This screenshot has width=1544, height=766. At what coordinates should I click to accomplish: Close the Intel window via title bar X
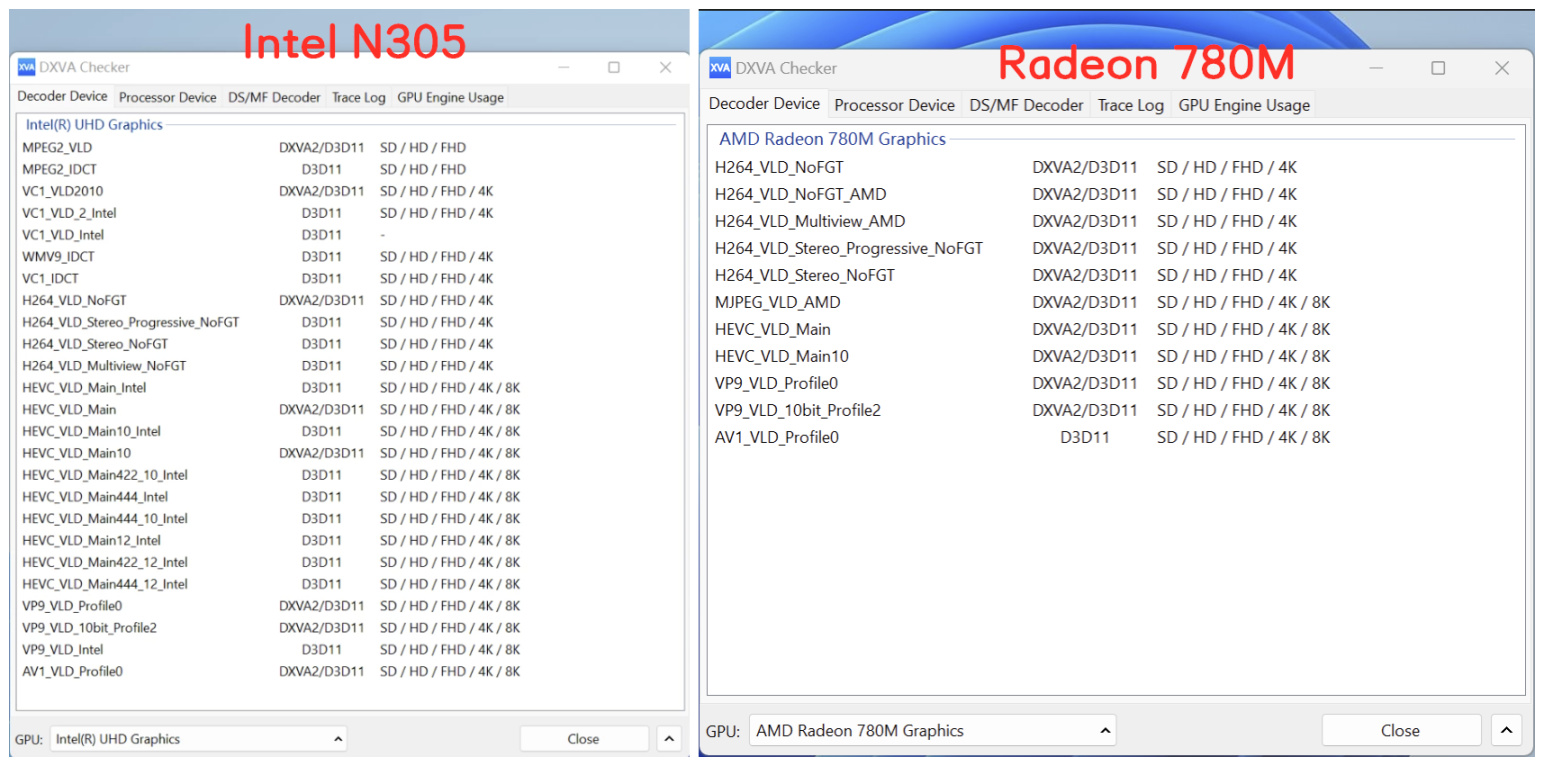pyautogui.click(x=665, y=67)
